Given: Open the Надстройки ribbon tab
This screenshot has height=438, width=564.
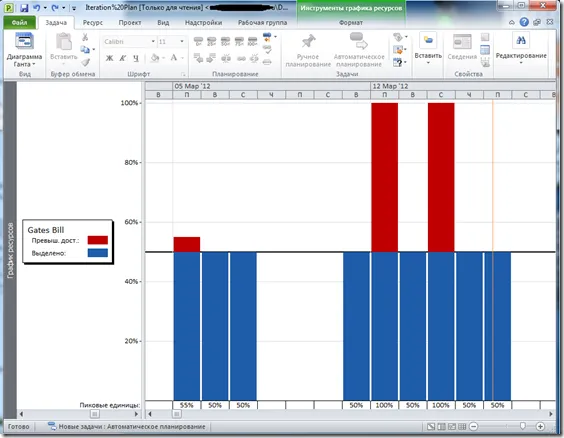Looking at the screenshot, I should 203,22.
